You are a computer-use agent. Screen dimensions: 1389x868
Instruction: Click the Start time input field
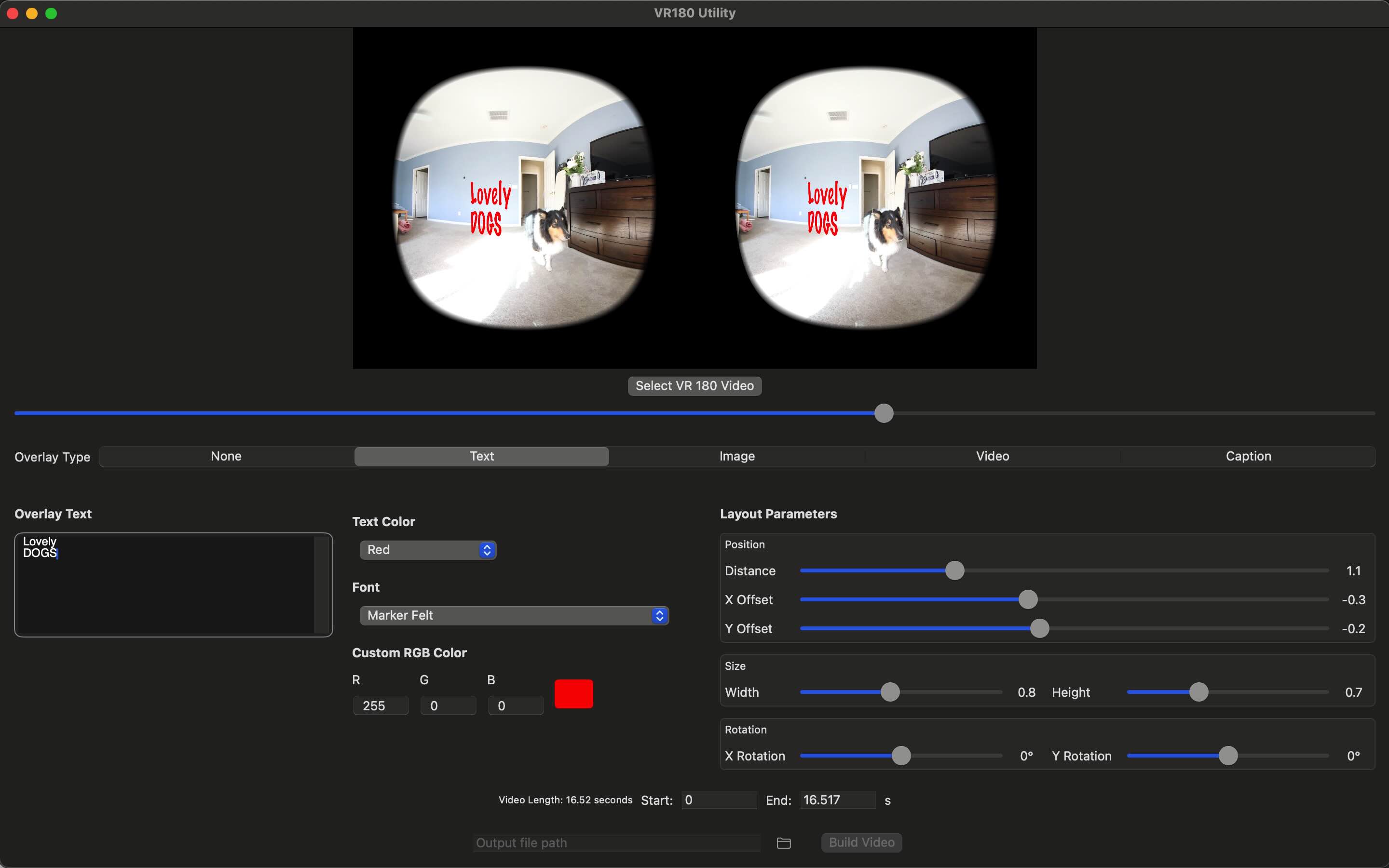(718, 800)
